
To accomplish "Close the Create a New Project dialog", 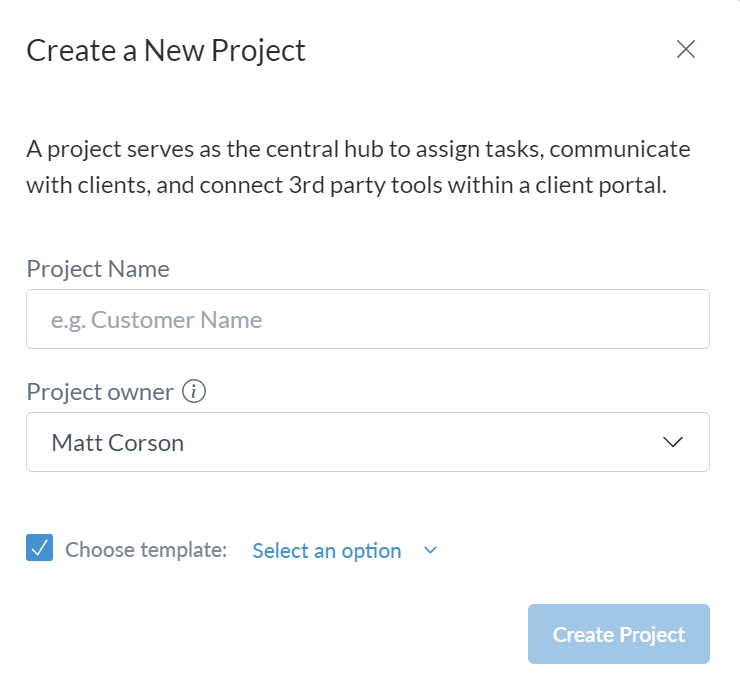I will pyautogui.click(x=686, y=50).
